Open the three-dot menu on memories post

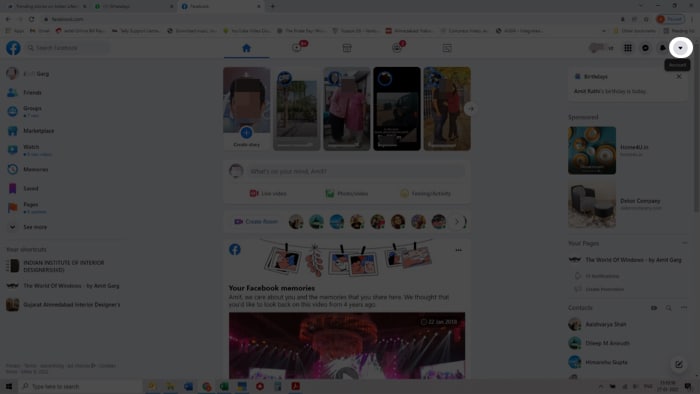pos(458,250)
